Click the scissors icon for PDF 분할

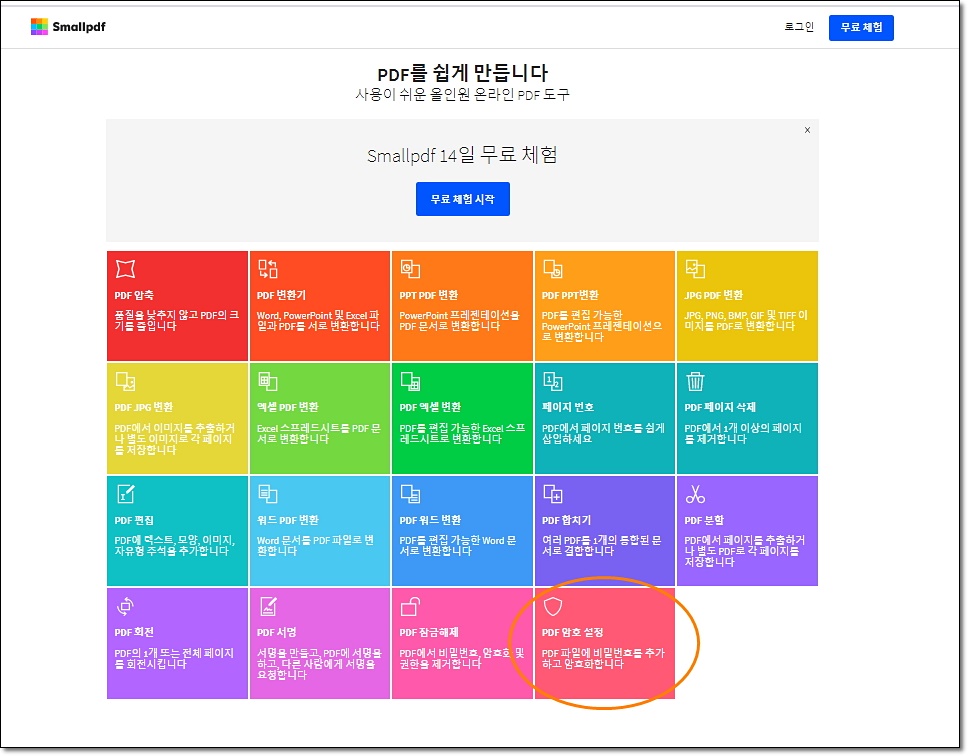click(695, 494)
